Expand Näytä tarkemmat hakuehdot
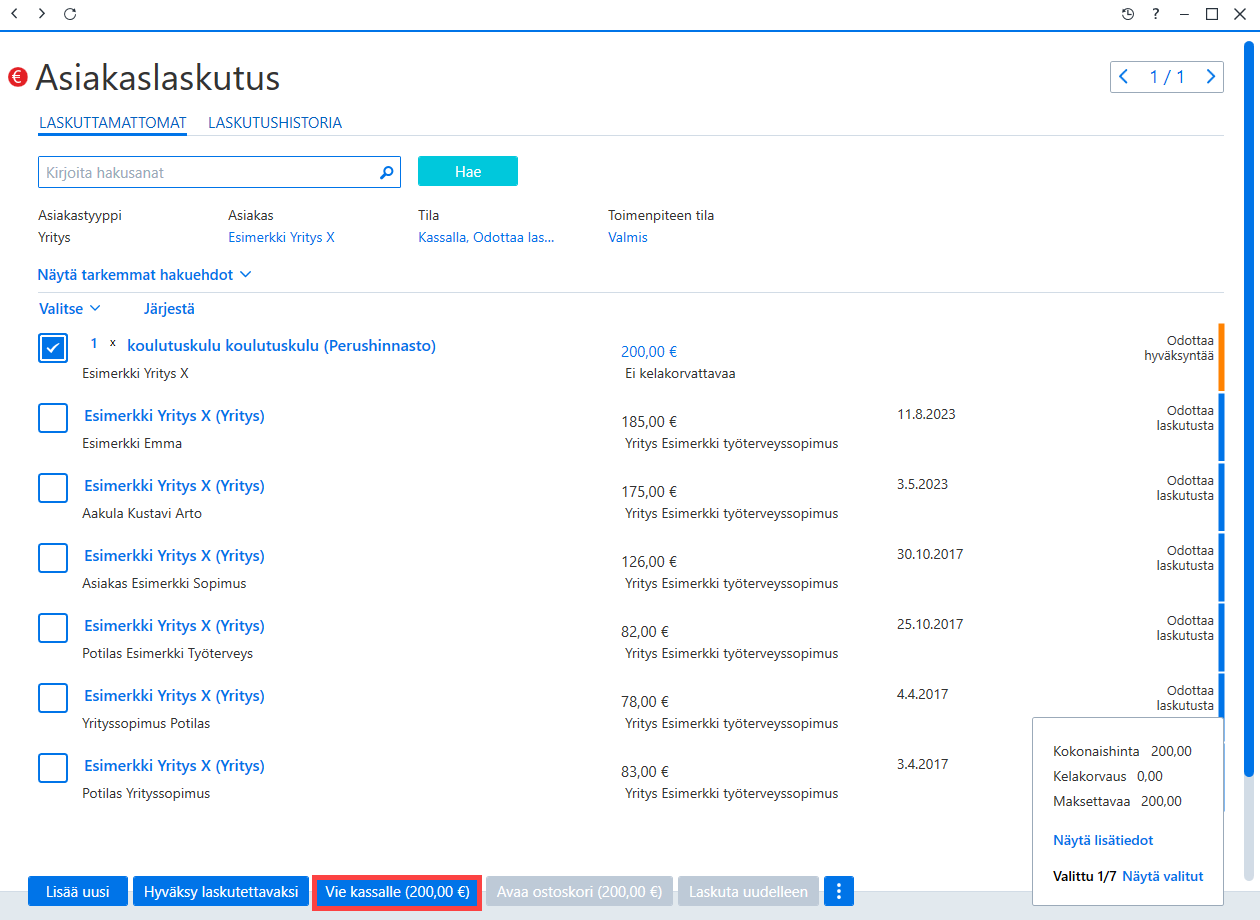1260x920 pixels. [x=144, y=274]
